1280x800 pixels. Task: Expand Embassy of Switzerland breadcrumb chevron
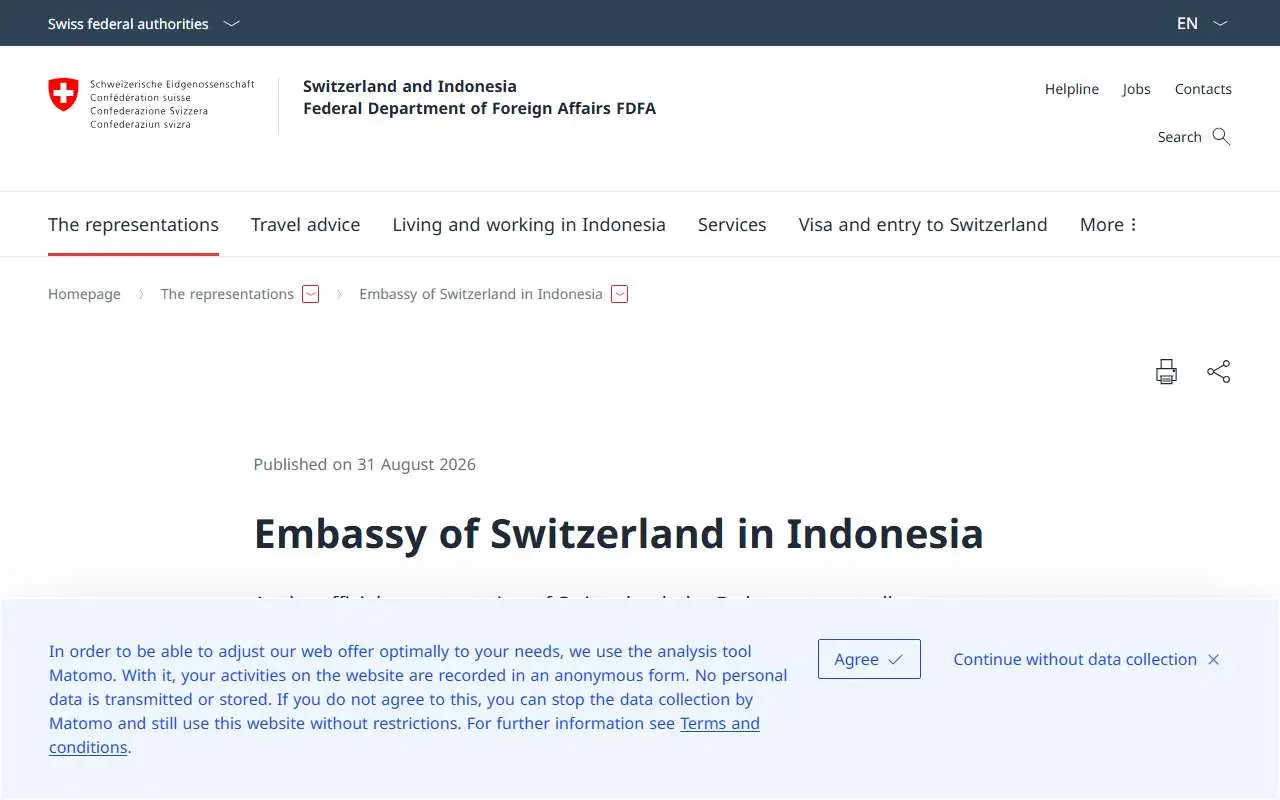pos(619,294)
